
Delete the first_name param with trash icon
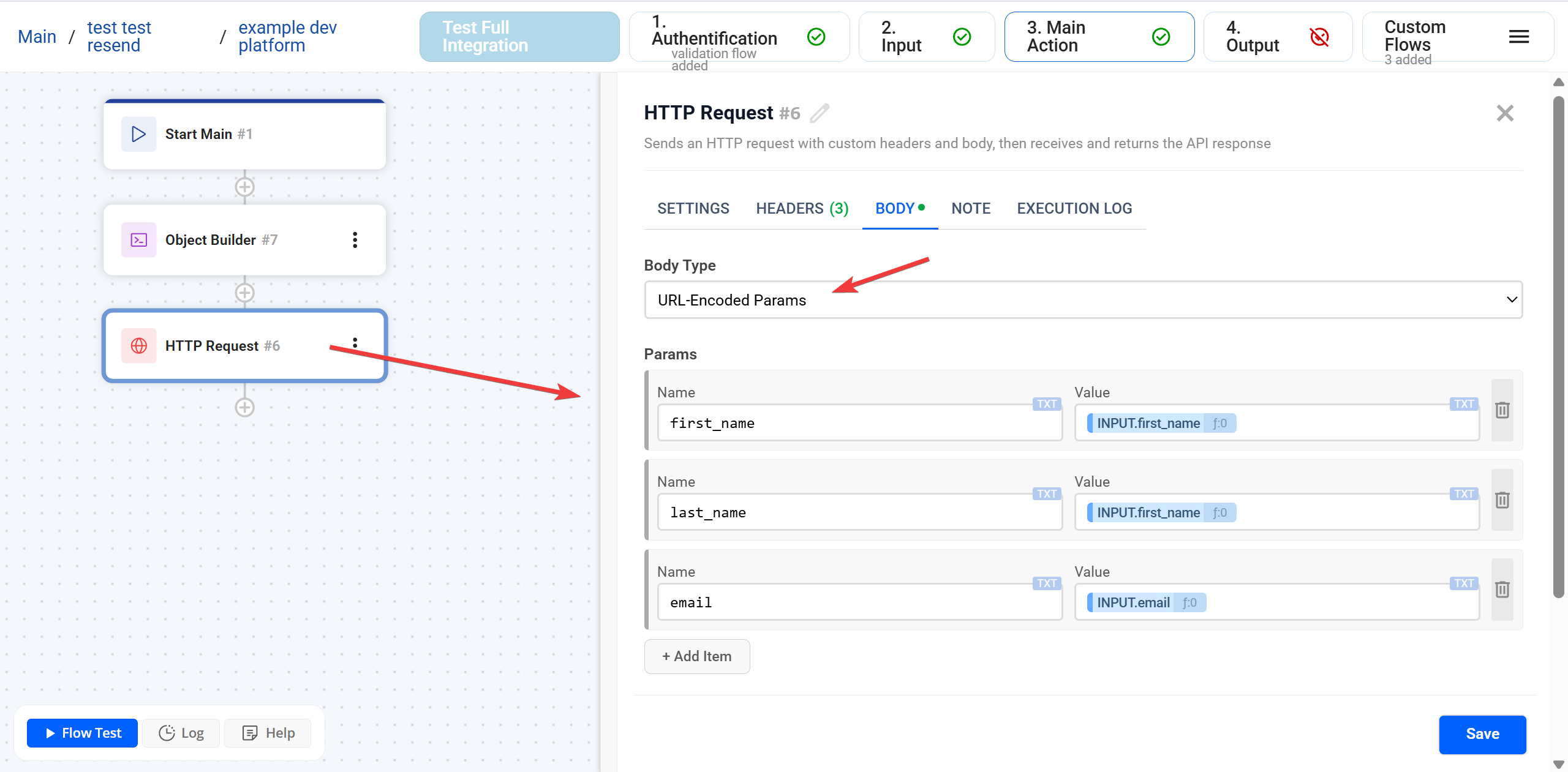pos(1502,411)
